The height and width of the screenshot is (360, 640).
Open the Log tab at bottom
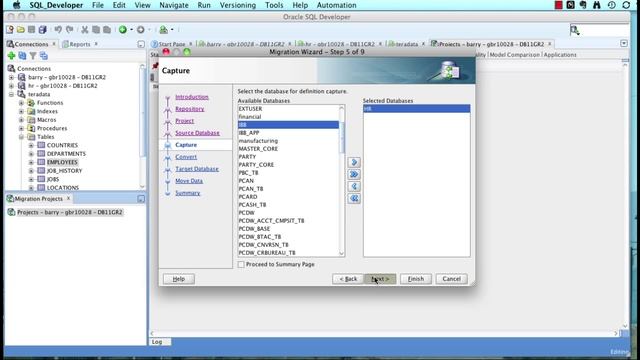point(160,342)
